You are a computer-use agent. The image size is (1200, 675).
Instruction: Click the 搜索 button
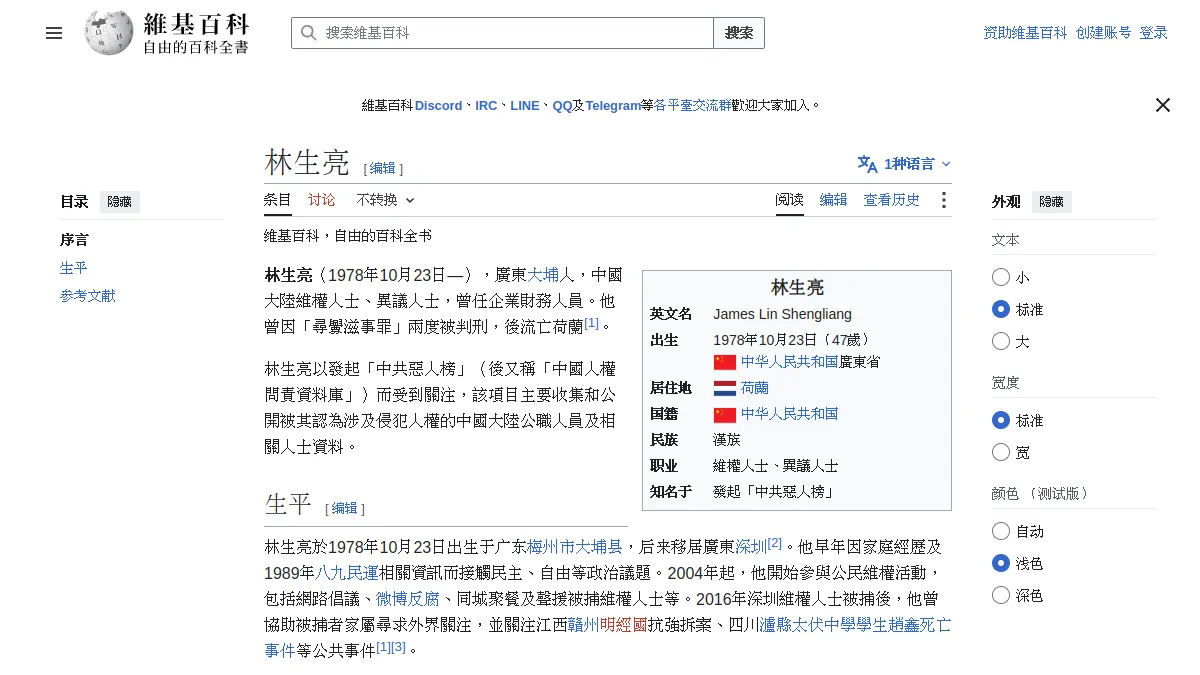click(x=739, y=33)
